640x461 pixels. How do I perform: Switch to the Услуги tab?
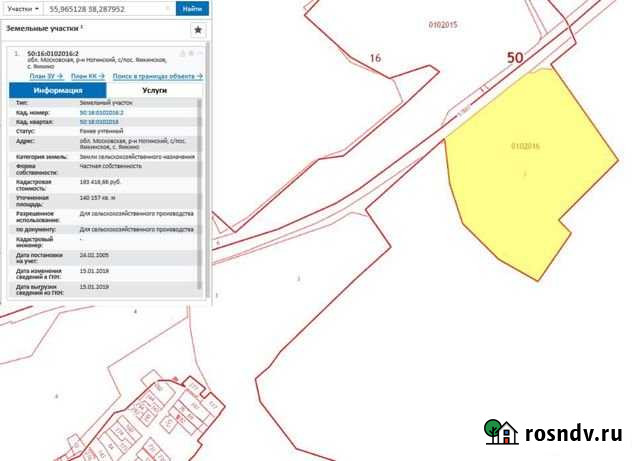[x=155, y=90]
